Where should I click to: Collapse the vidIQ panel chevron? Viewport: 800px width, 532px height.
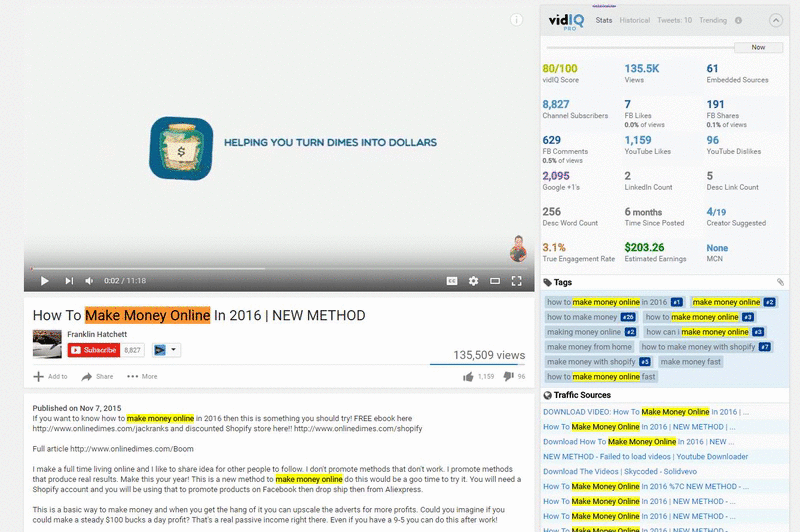tap(776, 20)
